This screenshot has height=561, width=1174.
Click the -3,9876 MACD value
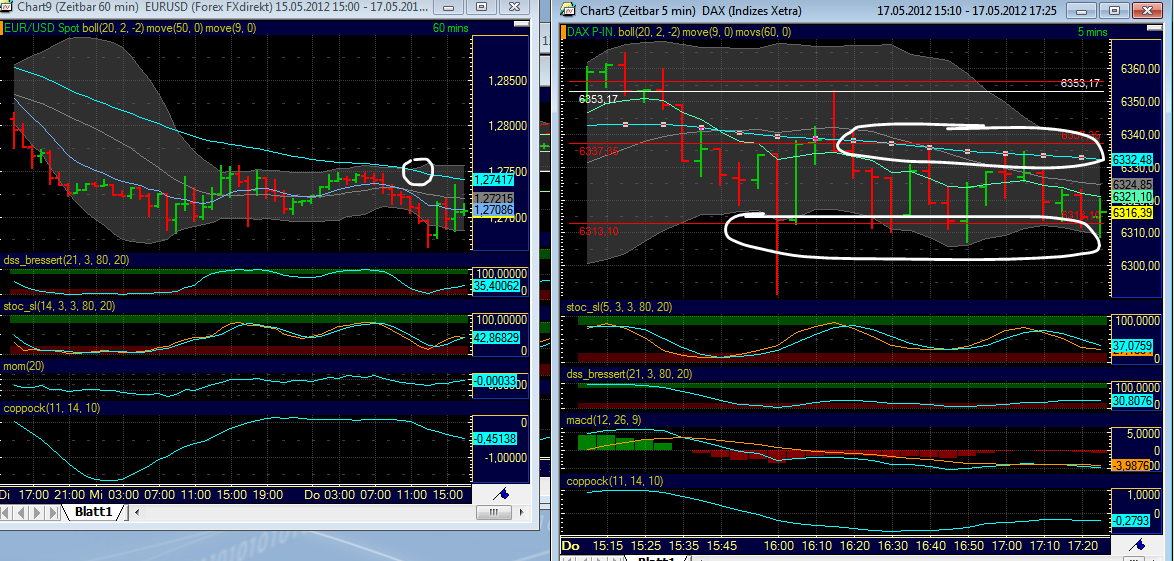(x=1133, y=465)
